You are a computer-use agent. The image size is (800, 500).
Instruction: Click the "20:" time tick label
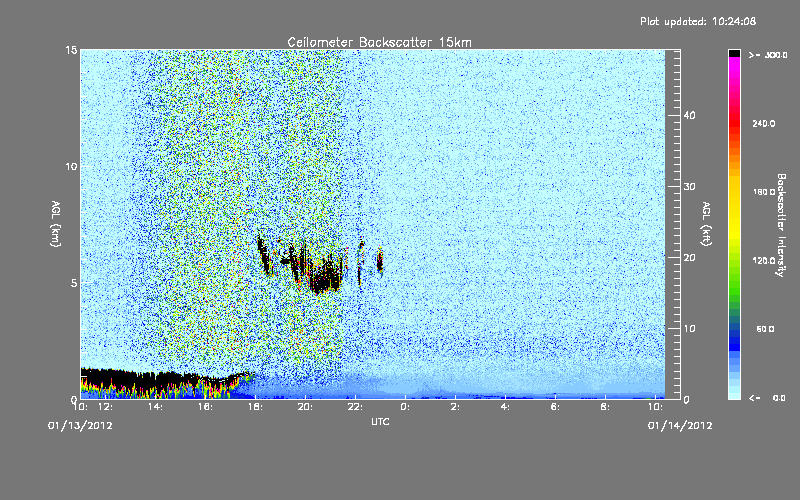305,407
